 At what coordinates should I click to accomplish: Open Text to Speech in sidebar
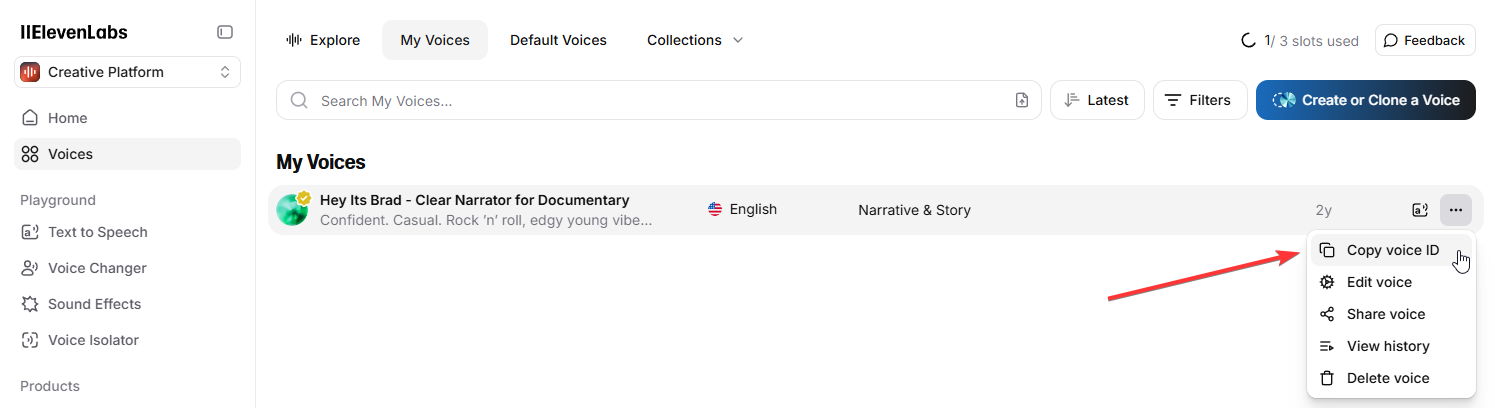(98, 232)
